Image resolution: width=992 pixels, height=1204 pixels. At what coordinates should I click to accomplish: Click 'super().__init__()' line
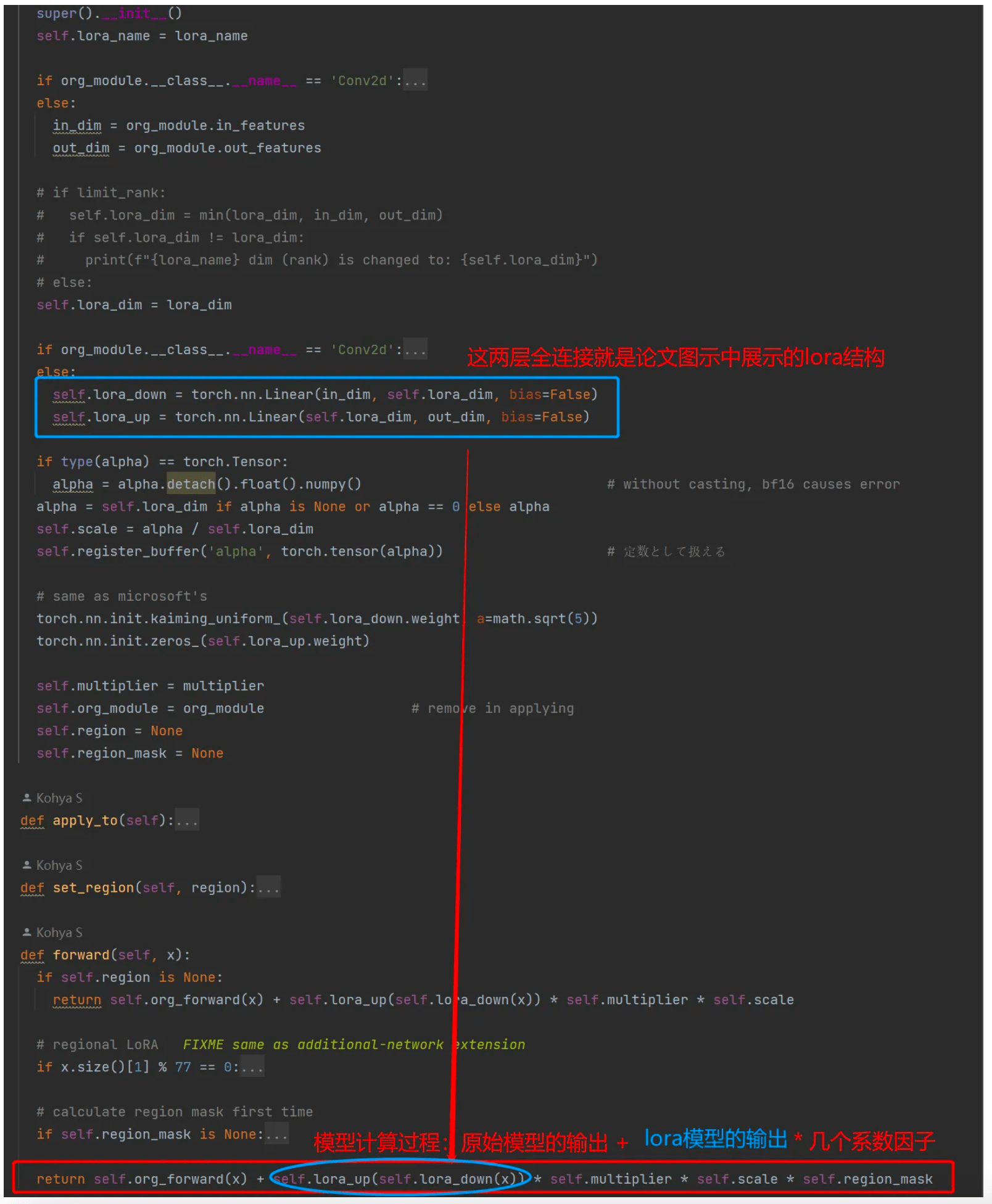[x=109, y=14]
